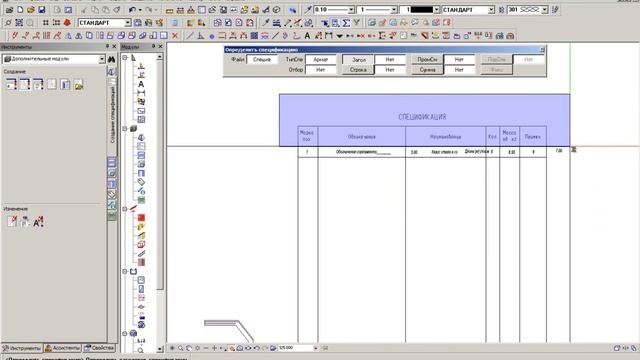Open the black color swatch selector
The width and height of the screenshot is (640, 360).
click(x=420, y=9)
